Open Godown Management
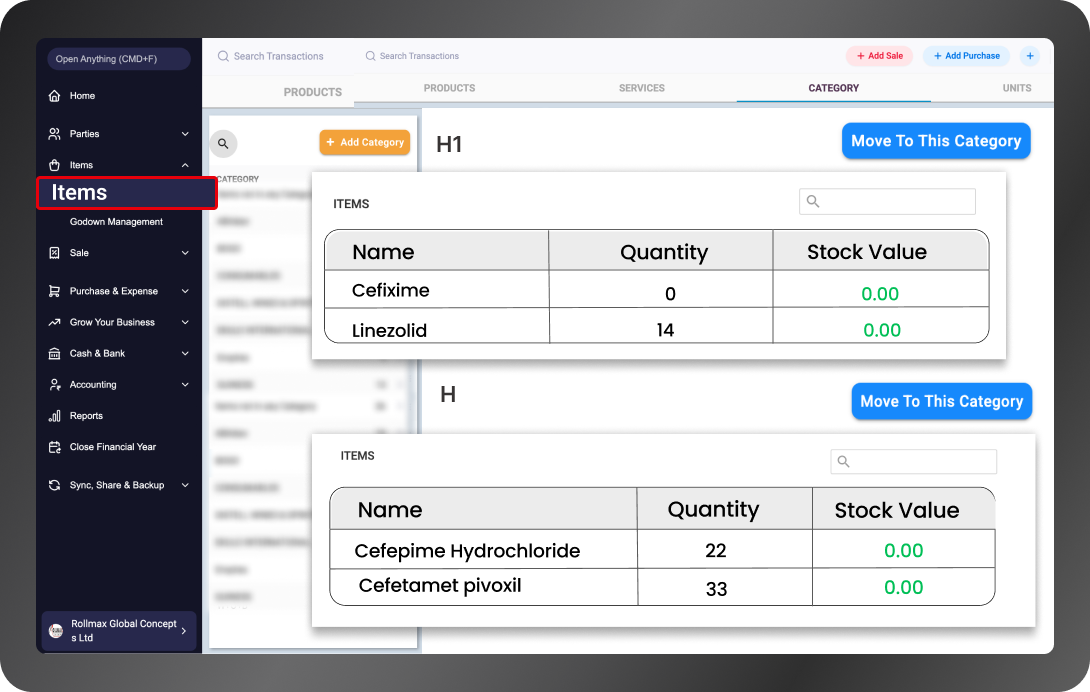1090x692 pixels. pos(115,221)
